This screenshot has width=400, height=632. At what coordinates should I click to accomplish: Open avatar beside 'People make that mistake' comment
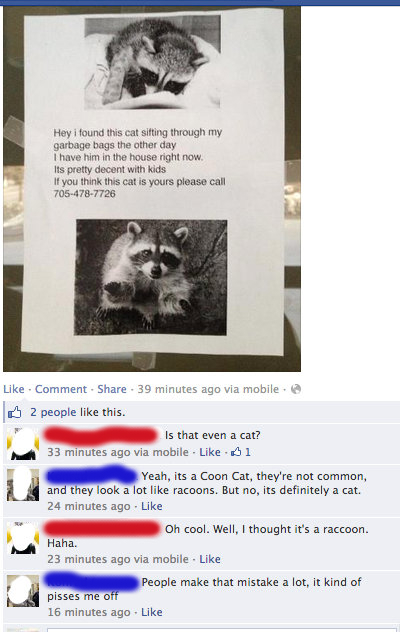pyautogui.click(x=23, y=590)
